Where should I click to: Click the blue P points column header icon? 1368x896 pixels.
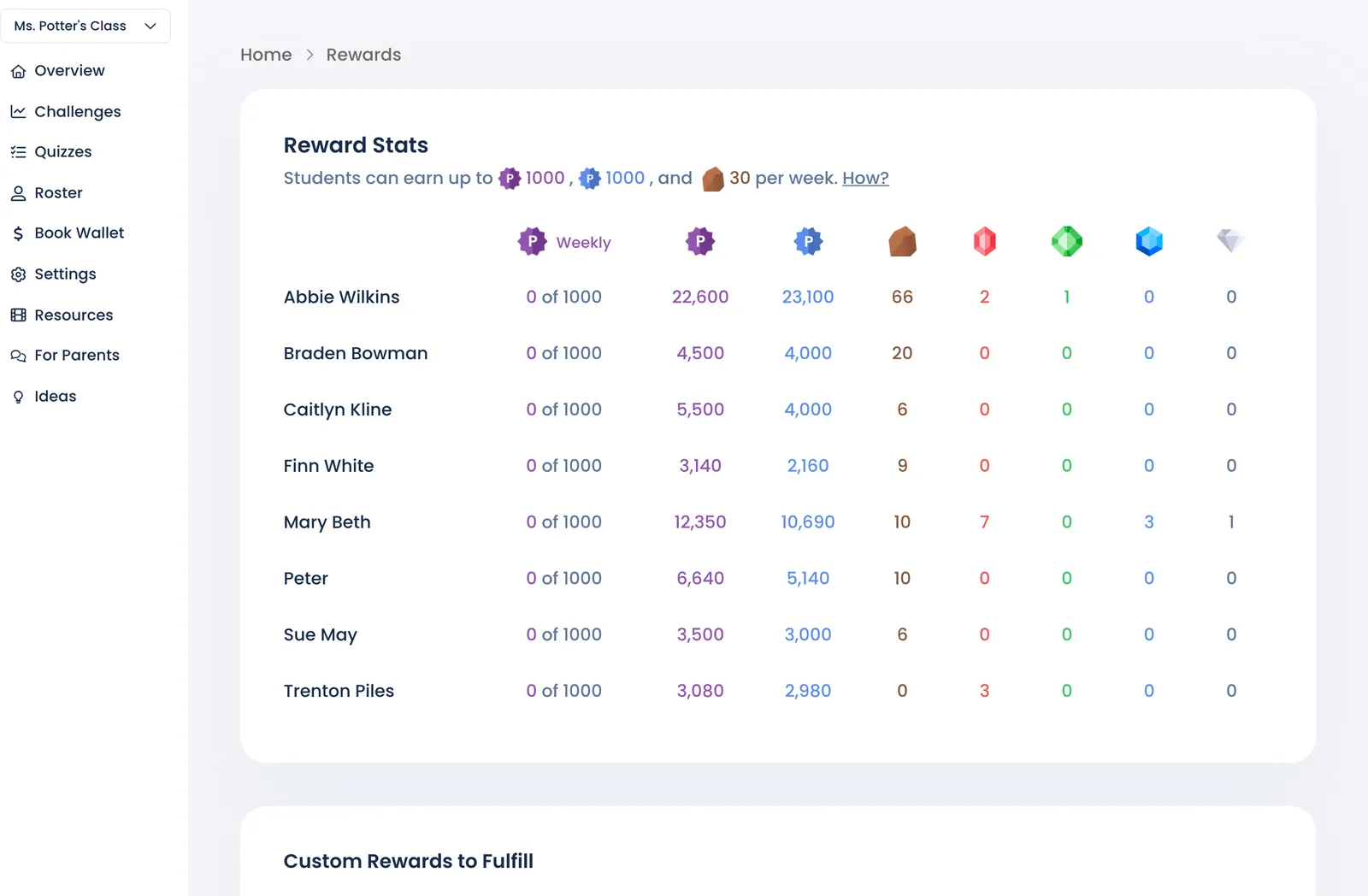pyautogui.click(x=808, y=242)
